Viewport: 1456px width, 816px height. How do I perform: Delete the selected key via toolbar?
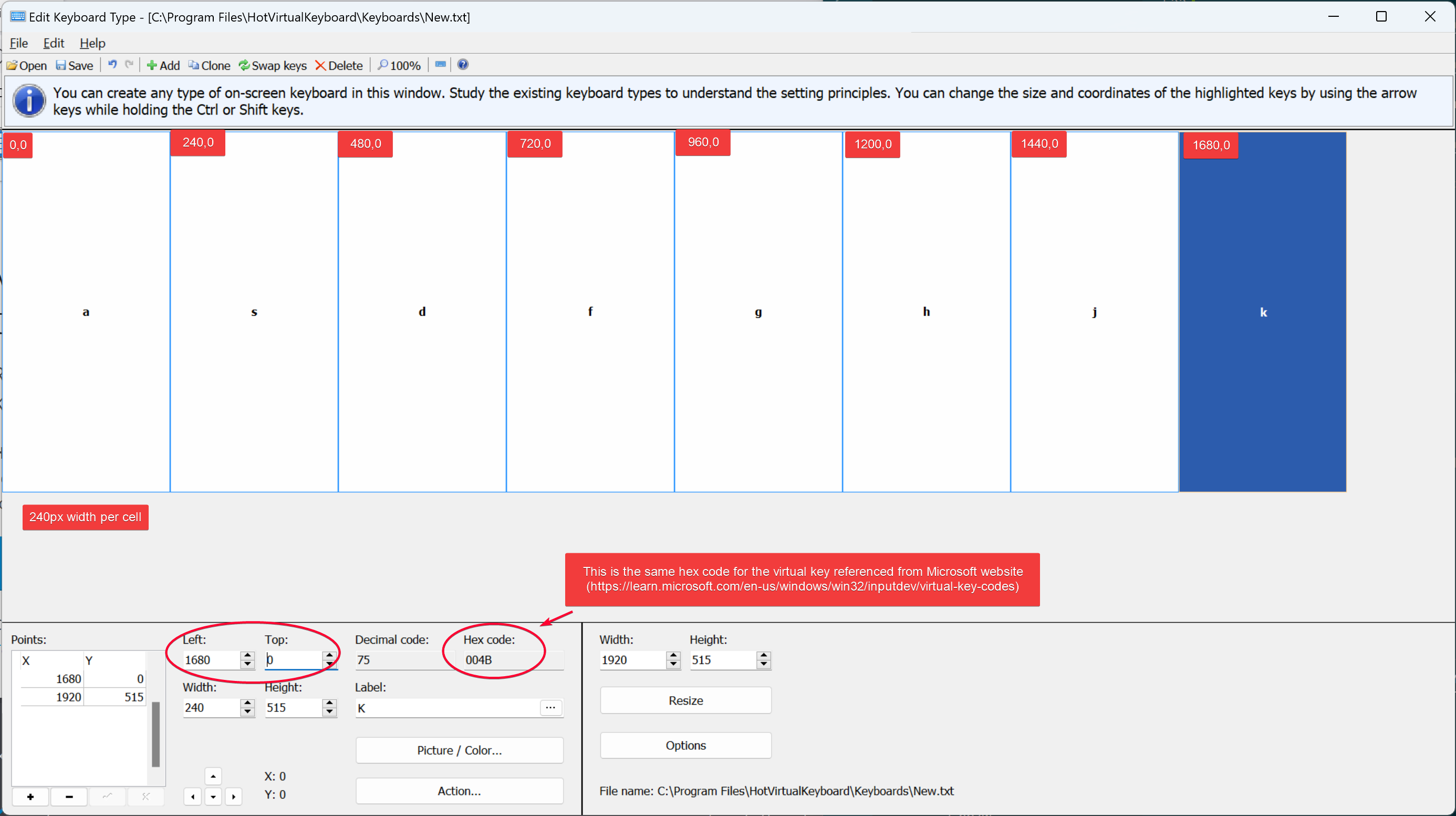point(339,66)
